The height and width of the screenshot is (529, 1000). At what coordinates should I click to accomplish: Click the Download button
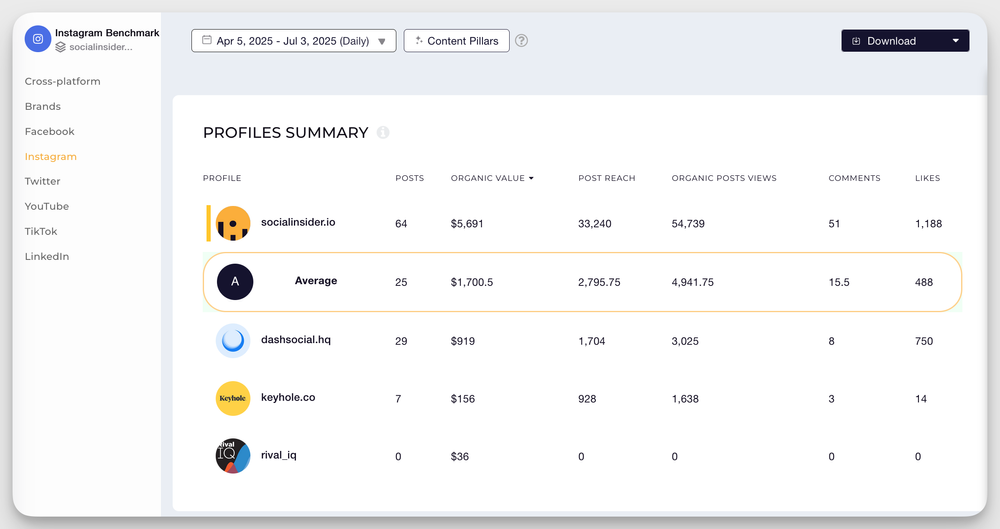[890, 41]
